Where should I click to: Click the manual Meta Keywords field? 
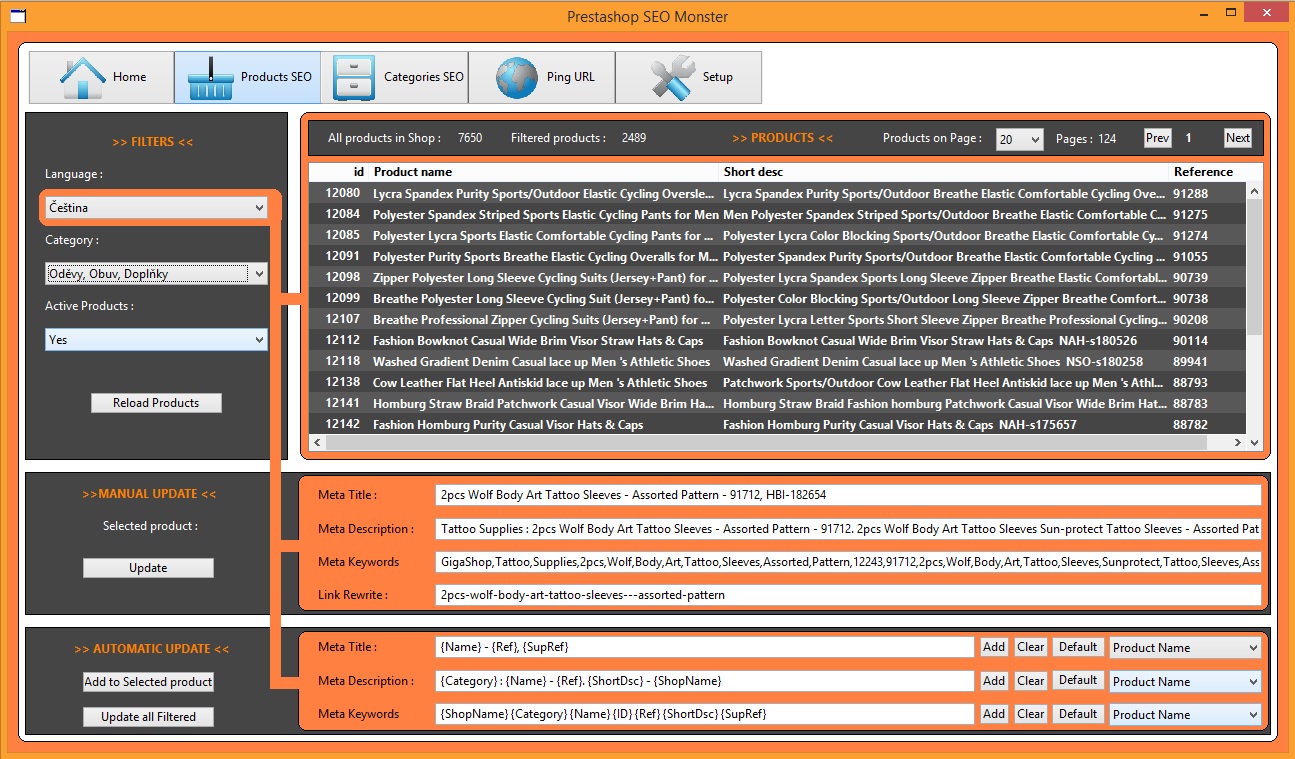[849, 562]
